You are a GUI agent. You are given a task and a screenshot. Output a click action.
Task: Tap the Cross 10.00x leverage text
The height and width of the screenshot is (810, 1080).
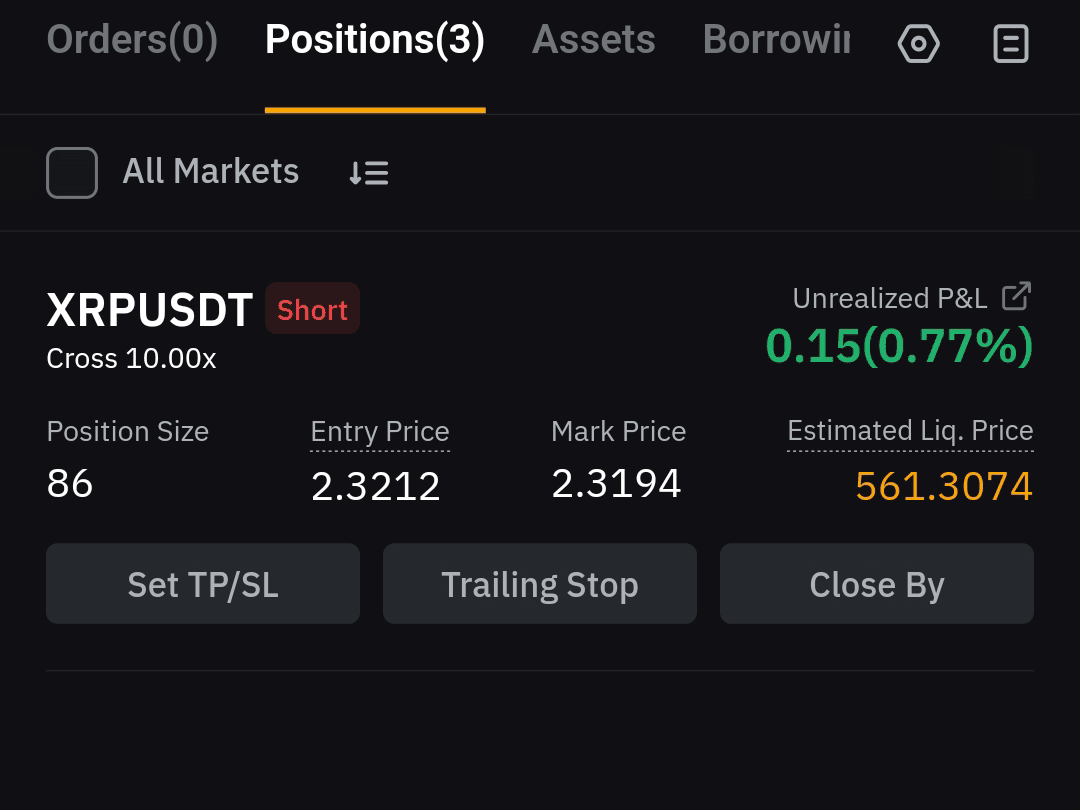coord(131,358)
